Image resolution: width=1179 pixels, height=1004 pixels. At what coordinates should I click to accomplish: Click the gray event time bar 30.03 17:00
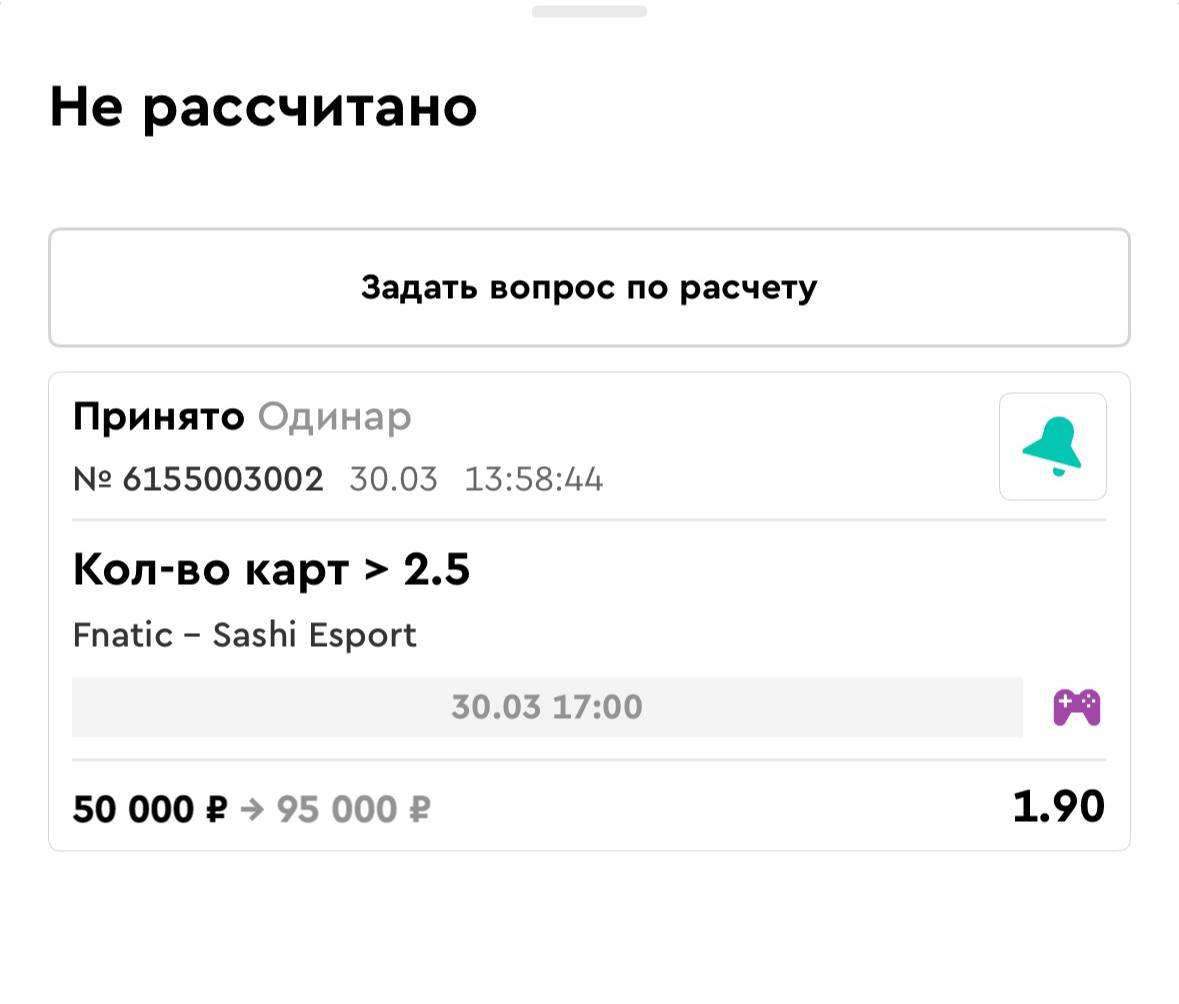click(x=547, y=707)
